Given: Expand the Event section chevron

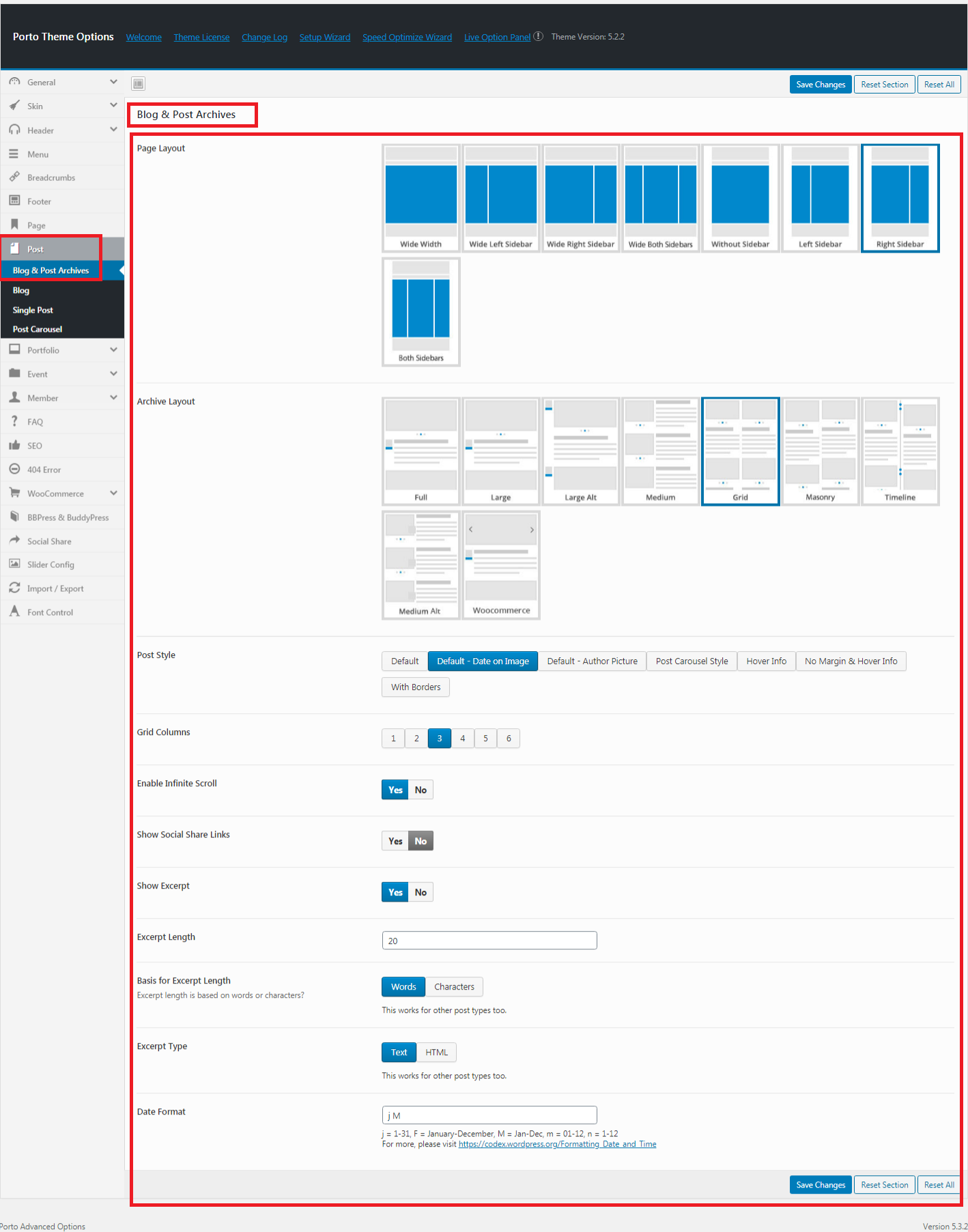Looking at the screenshot, I should tap(113, 373).
